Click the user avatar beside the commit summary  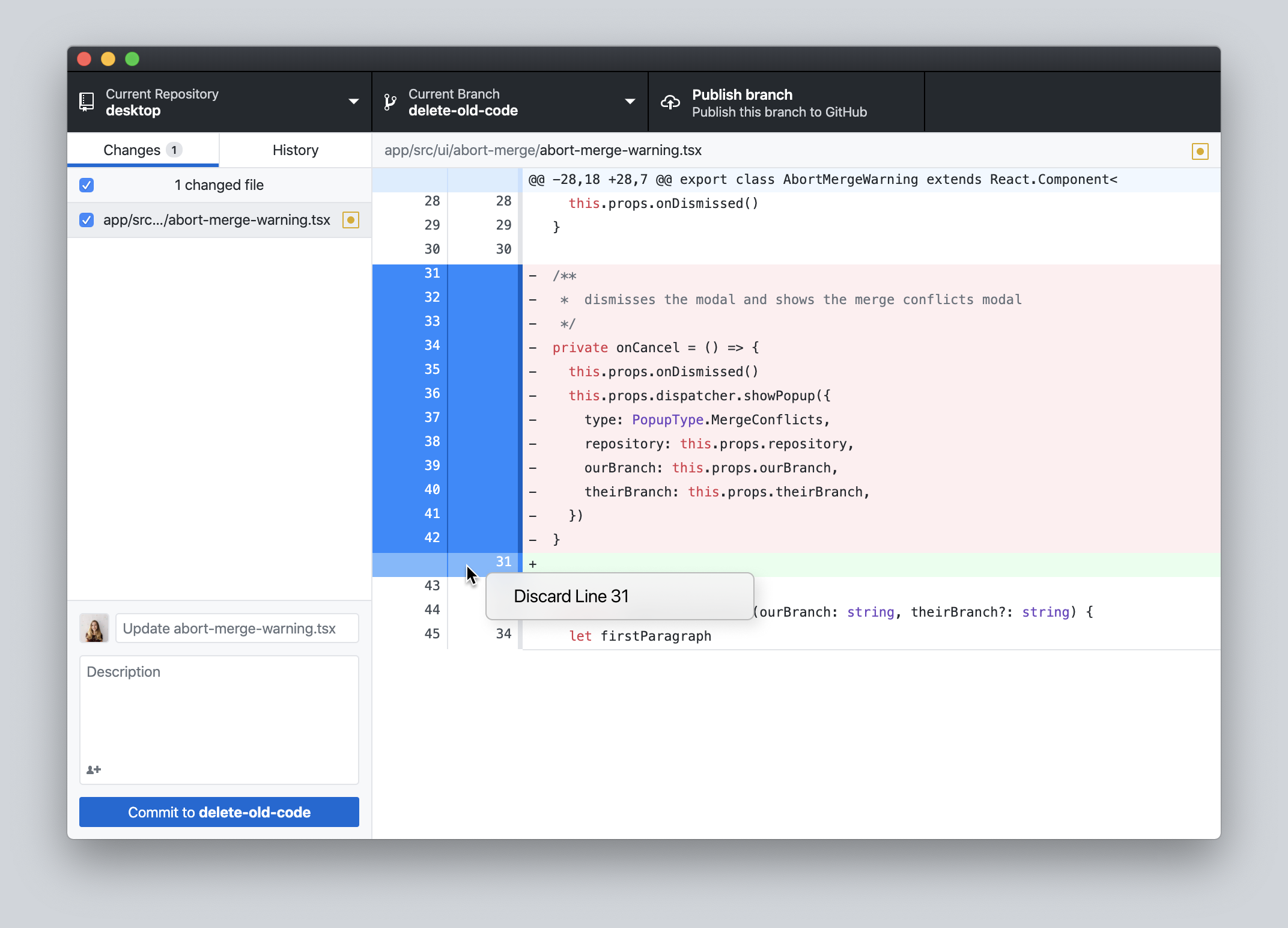[94, 628]
